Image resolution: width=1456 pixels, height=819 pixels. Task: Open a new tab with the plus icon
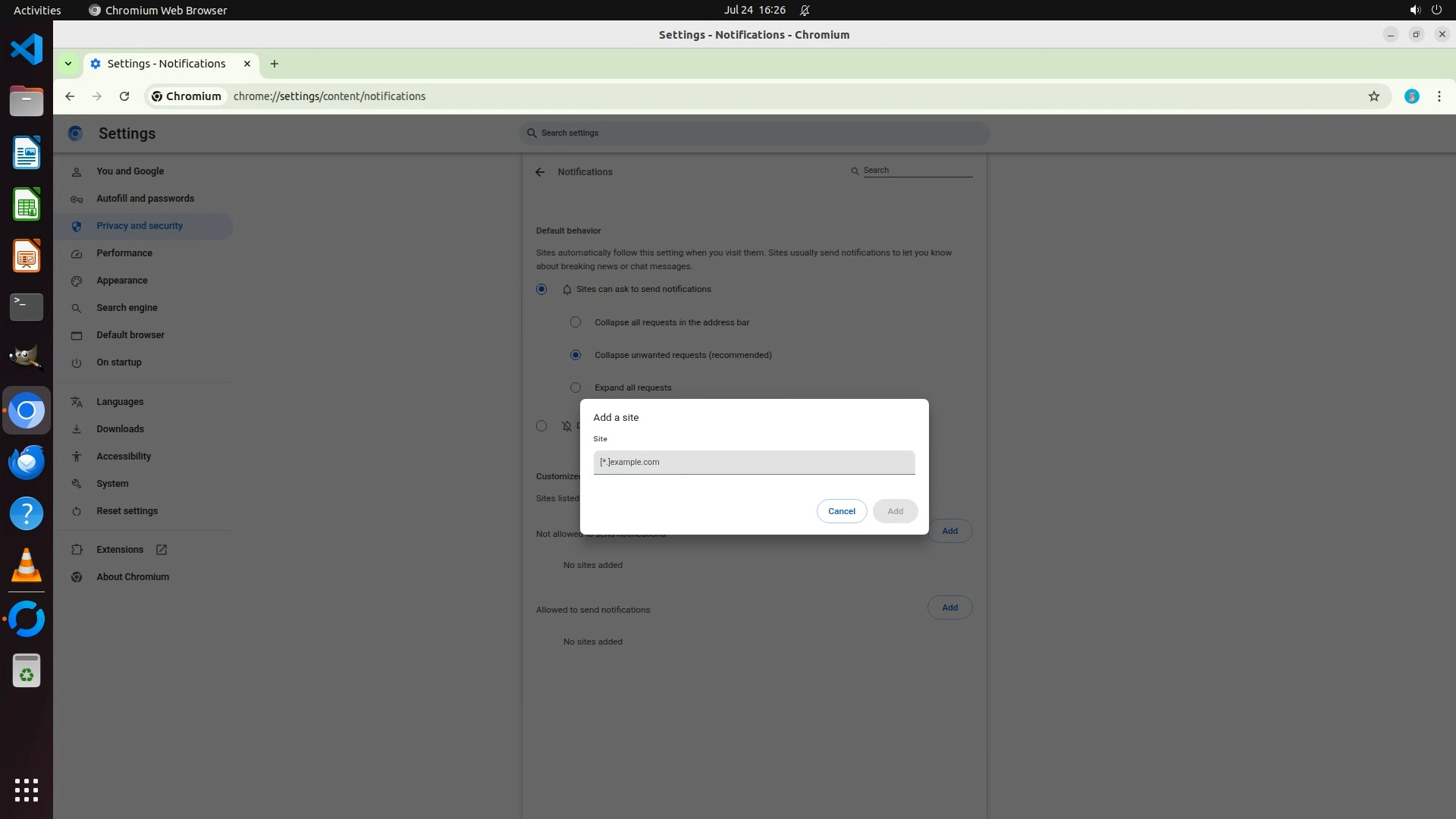click(x=275, y=64)
